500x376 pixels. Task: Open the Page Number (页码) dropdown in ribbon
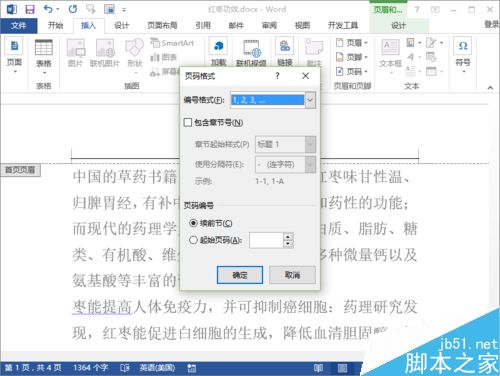click(352, 71)
